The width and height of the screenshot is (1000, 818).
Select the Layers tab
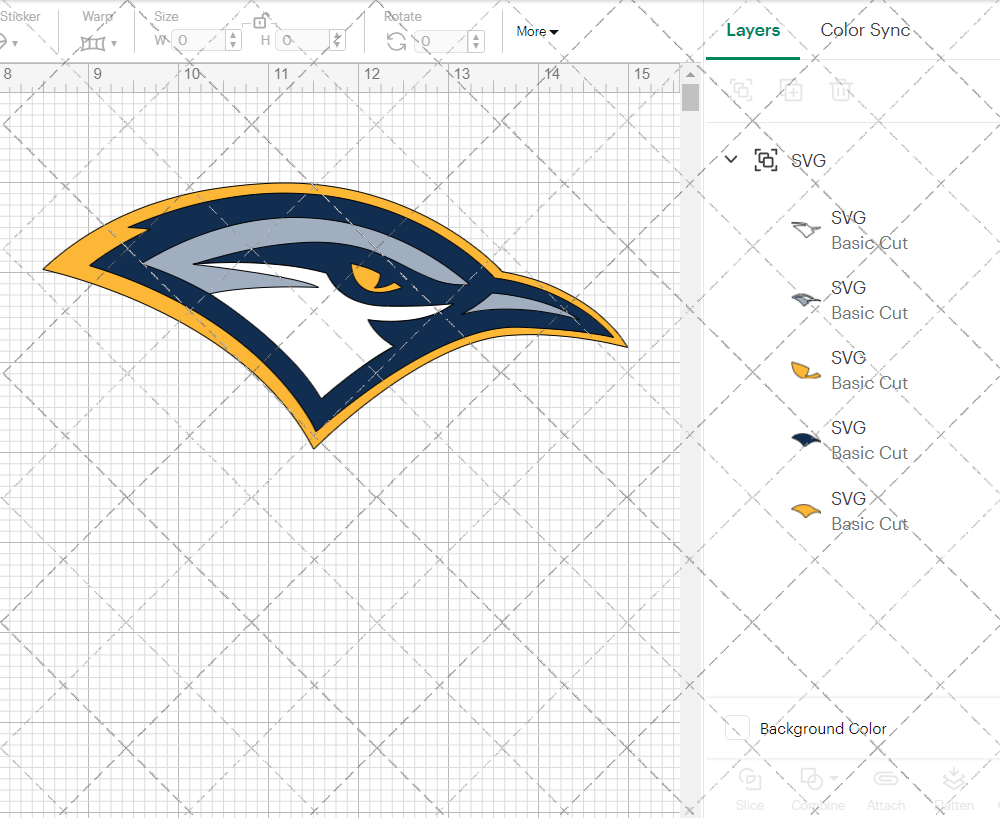click(752, 30)
